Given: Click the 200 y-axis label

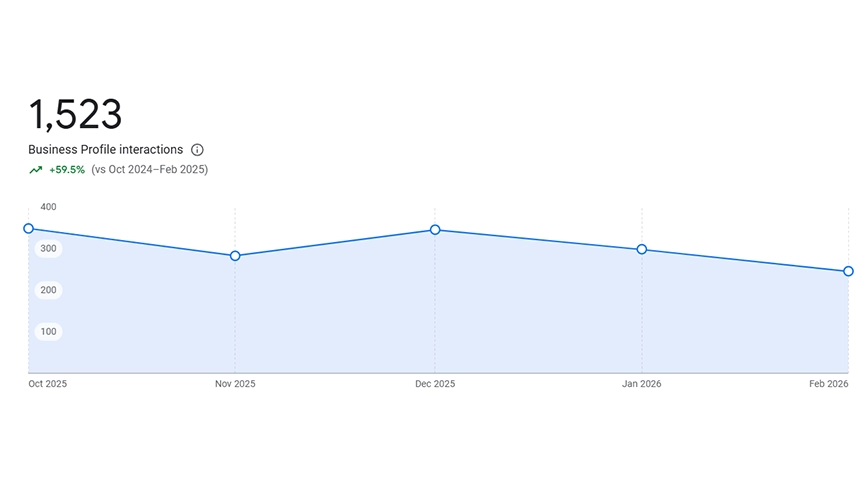Looking at the screenshot, I should 48,290.
